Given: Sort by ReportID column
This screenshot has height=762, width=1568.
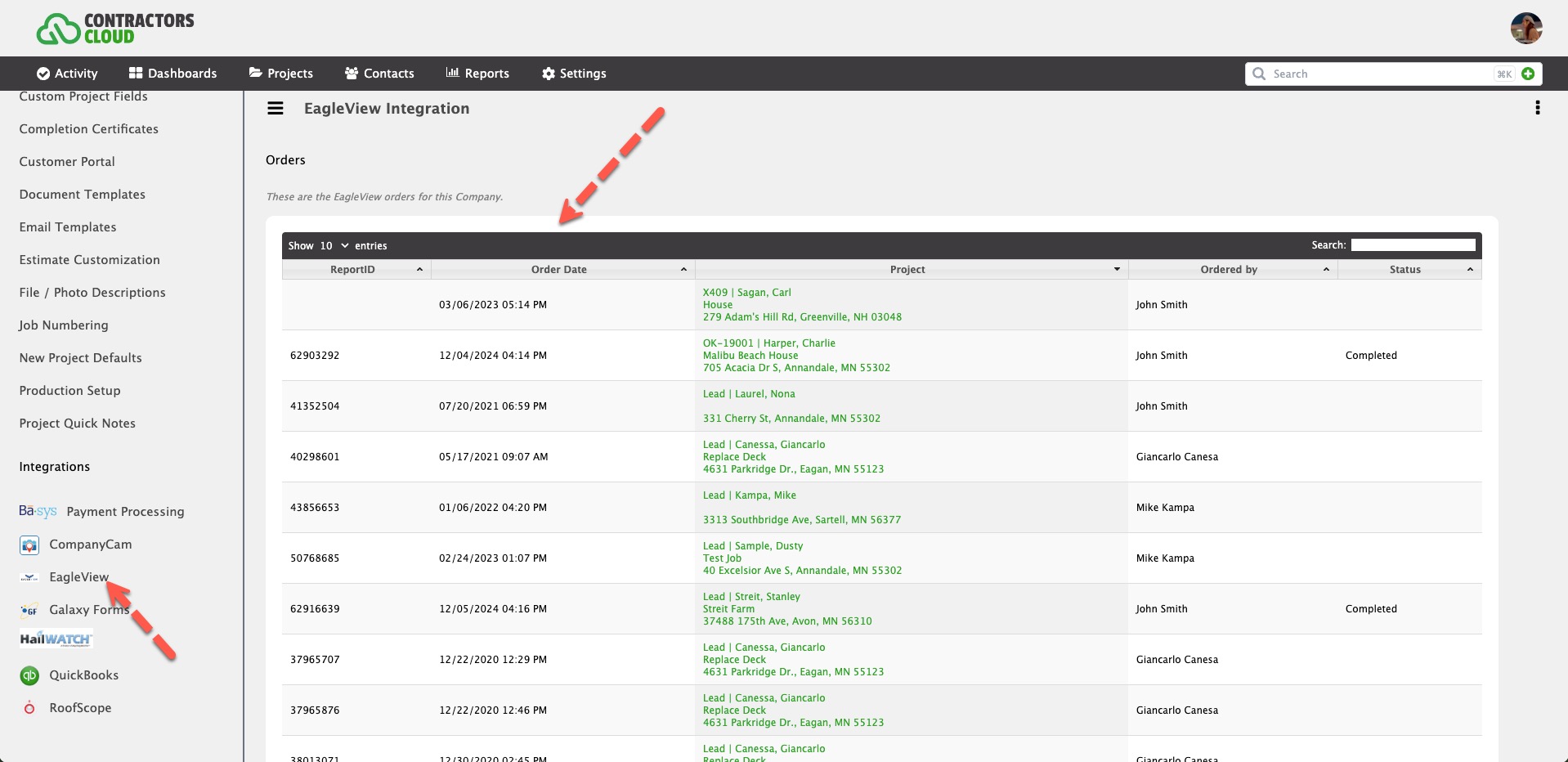Looking at the screenshot, I should (x=356, y=269).
